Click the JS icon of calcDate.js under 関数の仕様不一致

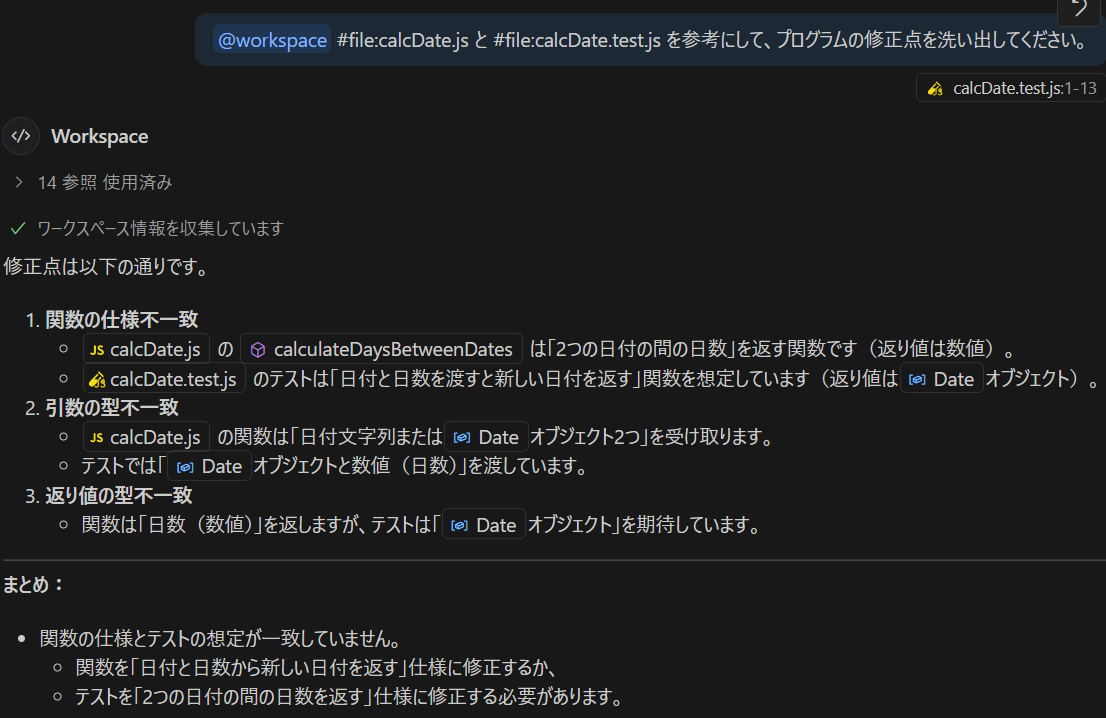click(x=97, y=350)
